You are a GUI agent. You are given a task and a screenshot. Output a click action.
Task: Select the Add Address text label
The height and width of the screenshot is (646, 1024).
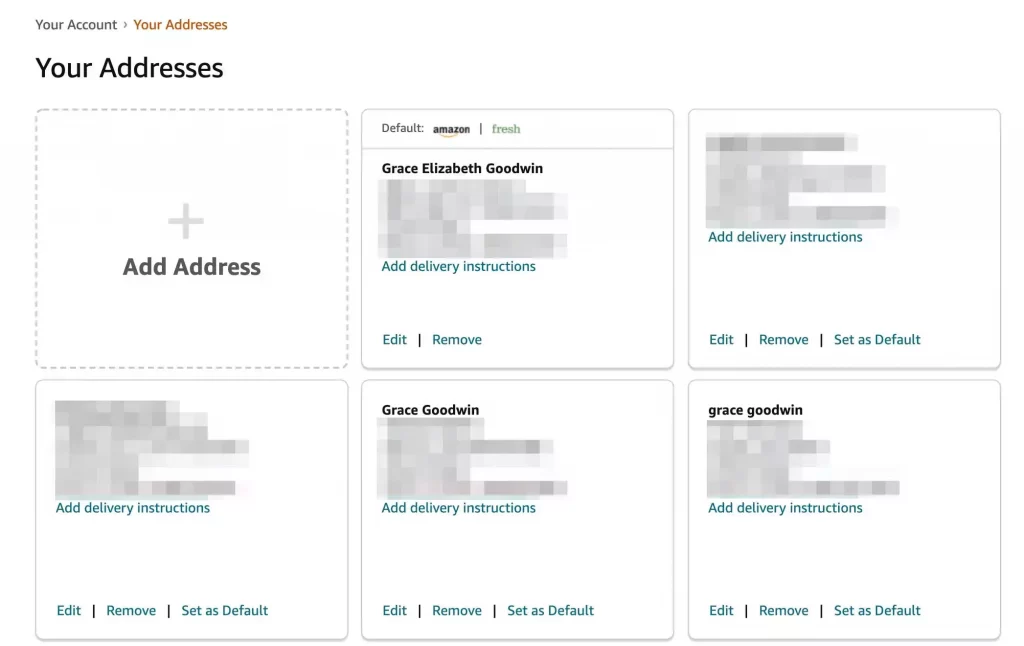(x=191, y=266)
